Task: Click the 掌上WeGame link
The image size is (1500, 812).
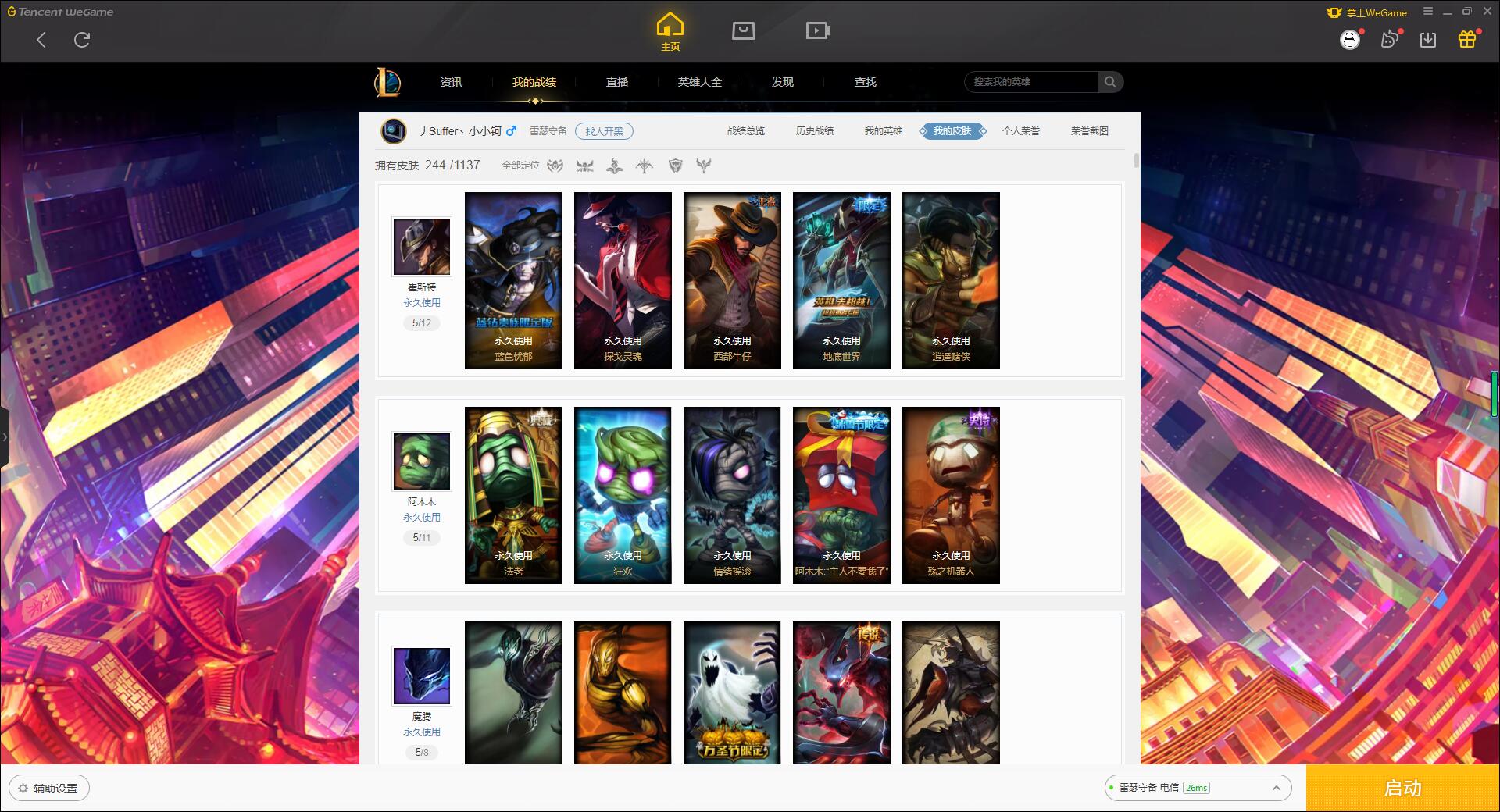Action: (1367, 12)
